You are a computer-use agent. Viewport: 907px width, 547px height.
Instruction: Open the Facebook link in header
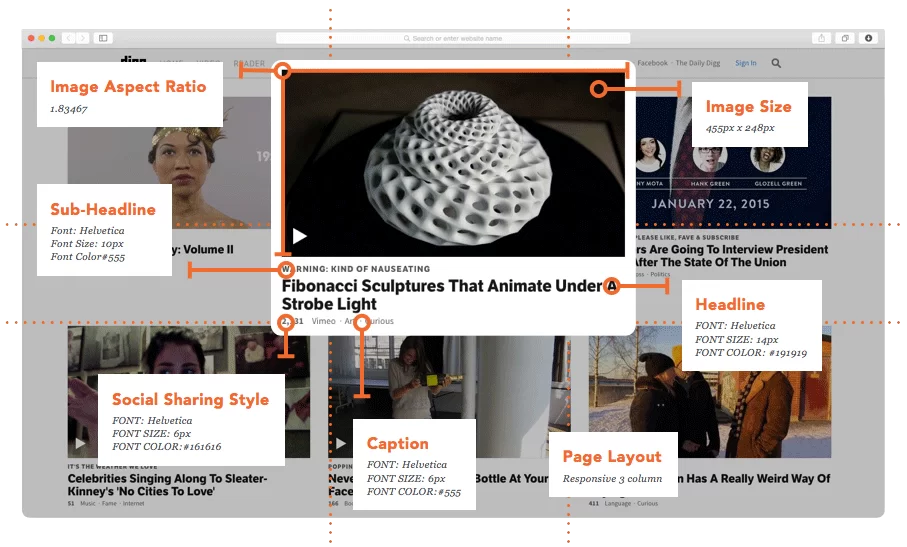tap(652, 63)
